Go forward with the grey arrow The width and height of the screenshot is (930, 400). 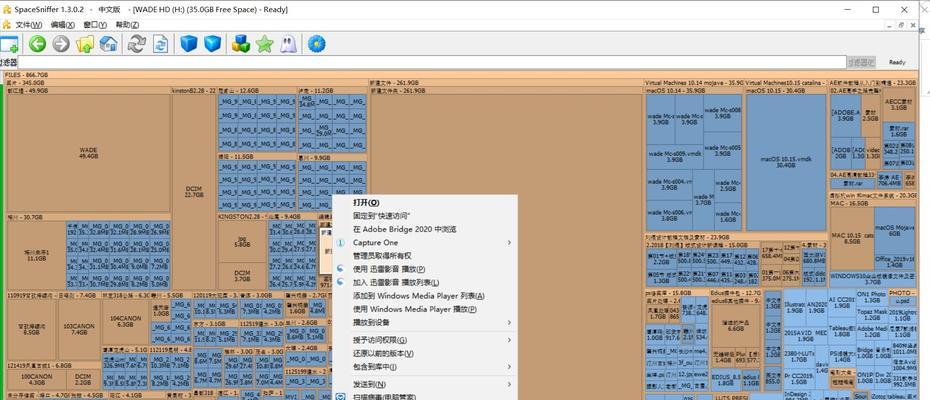(60, 43)
